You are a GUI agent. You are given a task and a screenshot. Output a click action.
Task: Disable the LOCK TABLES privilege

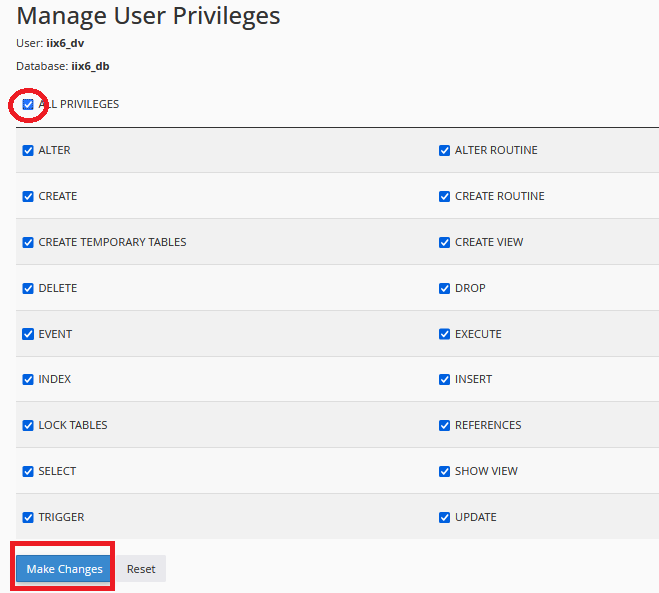[28, 426]
